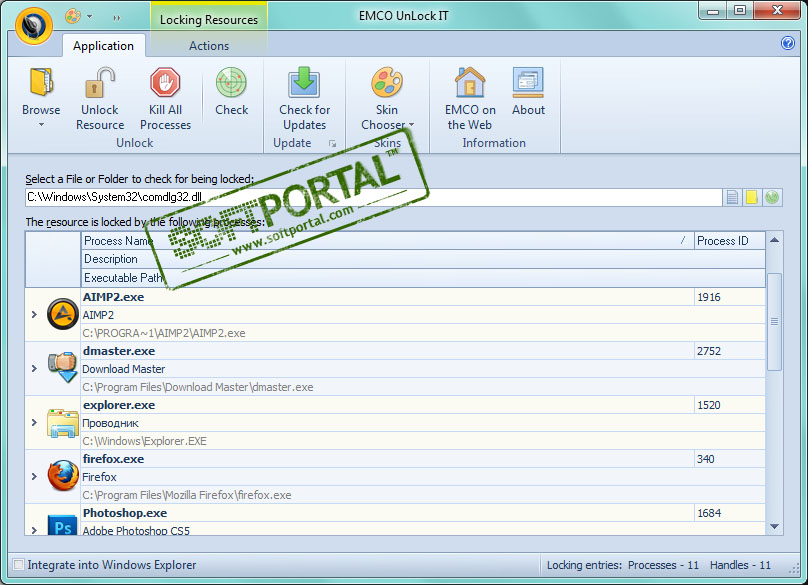Click the file path input field
The height and width of the screenshot is (585, 808).
click(x=370, y=197)
